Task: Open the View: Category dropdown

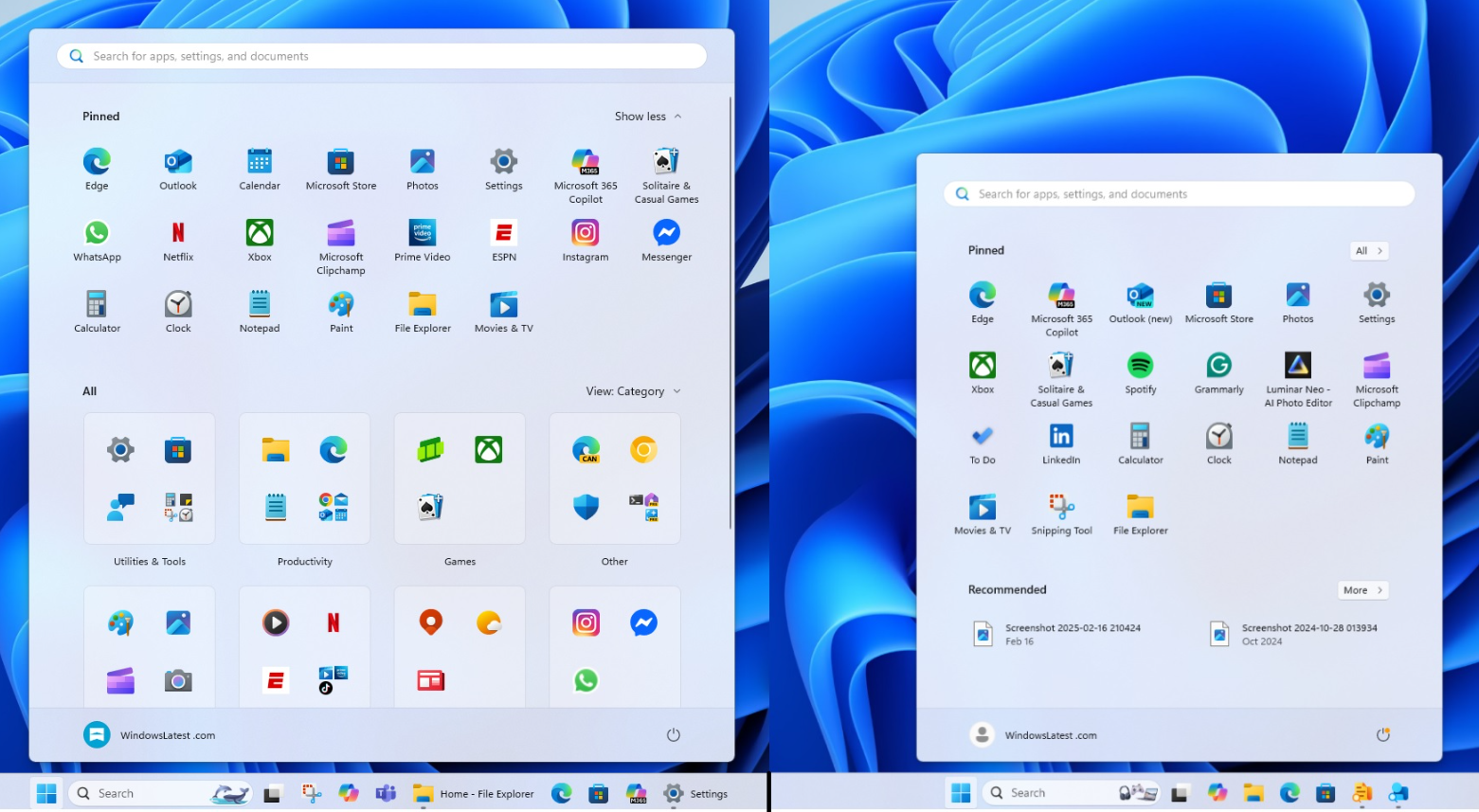Action: click(x=632, y=390)
